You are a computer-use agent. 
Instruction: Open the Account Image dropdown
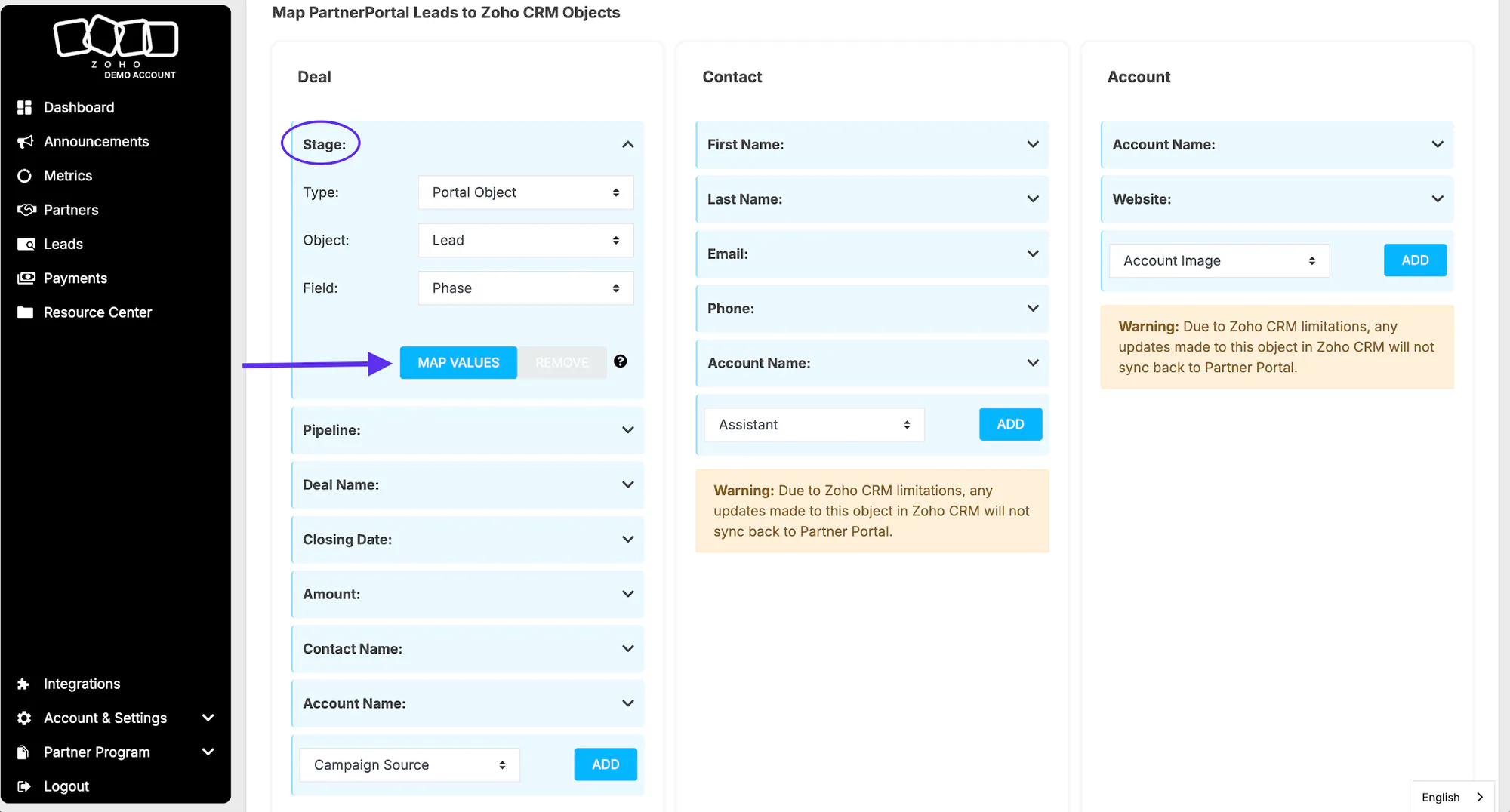click(x=1219, y=261)
